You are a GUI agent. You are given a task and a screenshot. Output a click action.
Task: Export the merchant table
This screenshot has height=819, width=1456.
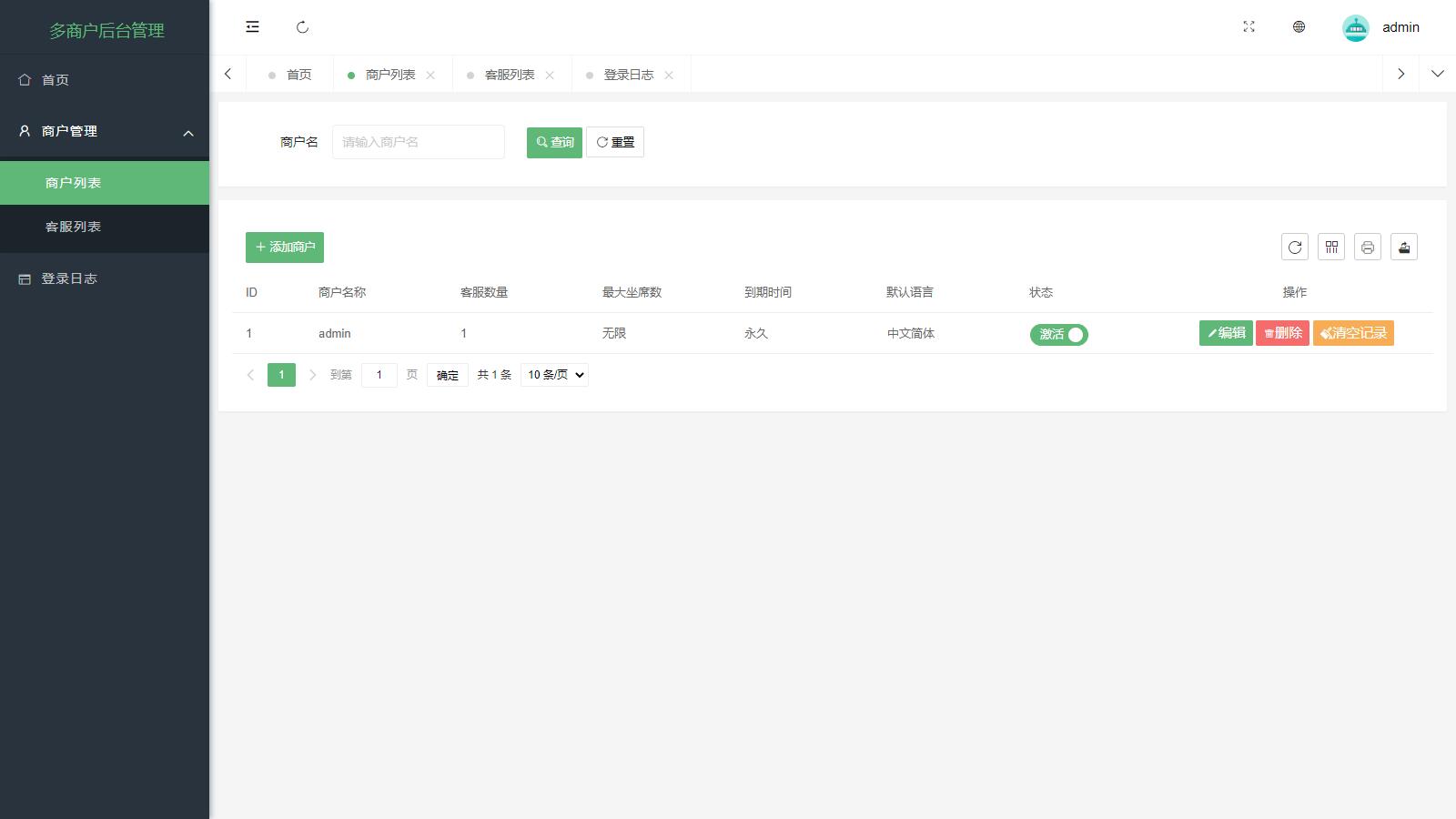[x=1403, y=247]
